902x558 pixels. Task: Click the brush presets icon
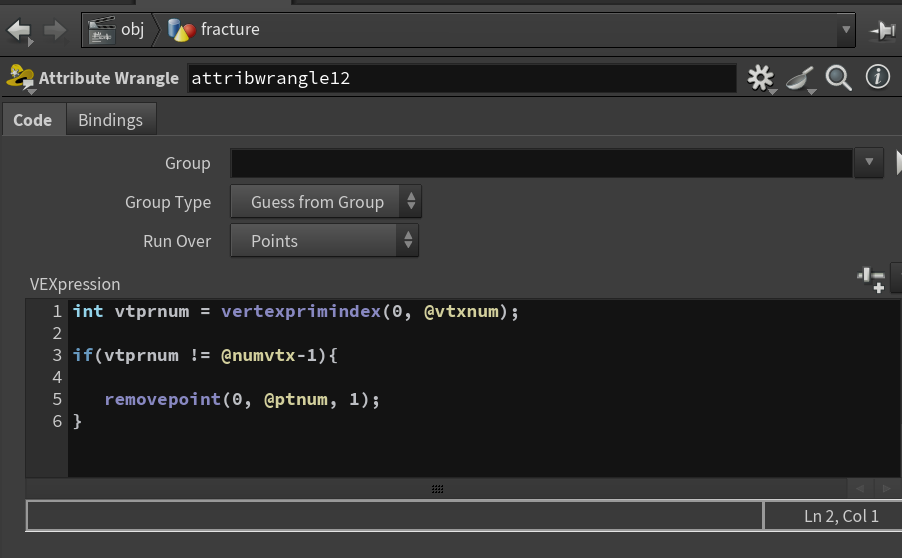pyautogui.click(x=800, y=78)
